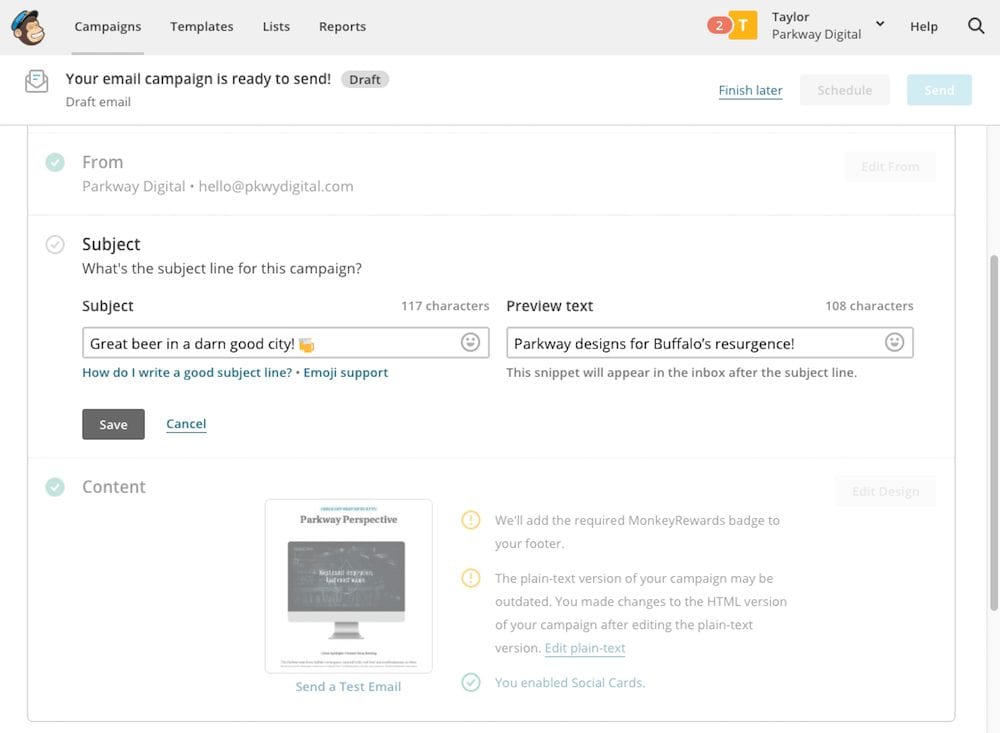Click the Finish later link
Viewport: 1000px width, 733px height.
[750, 90]
